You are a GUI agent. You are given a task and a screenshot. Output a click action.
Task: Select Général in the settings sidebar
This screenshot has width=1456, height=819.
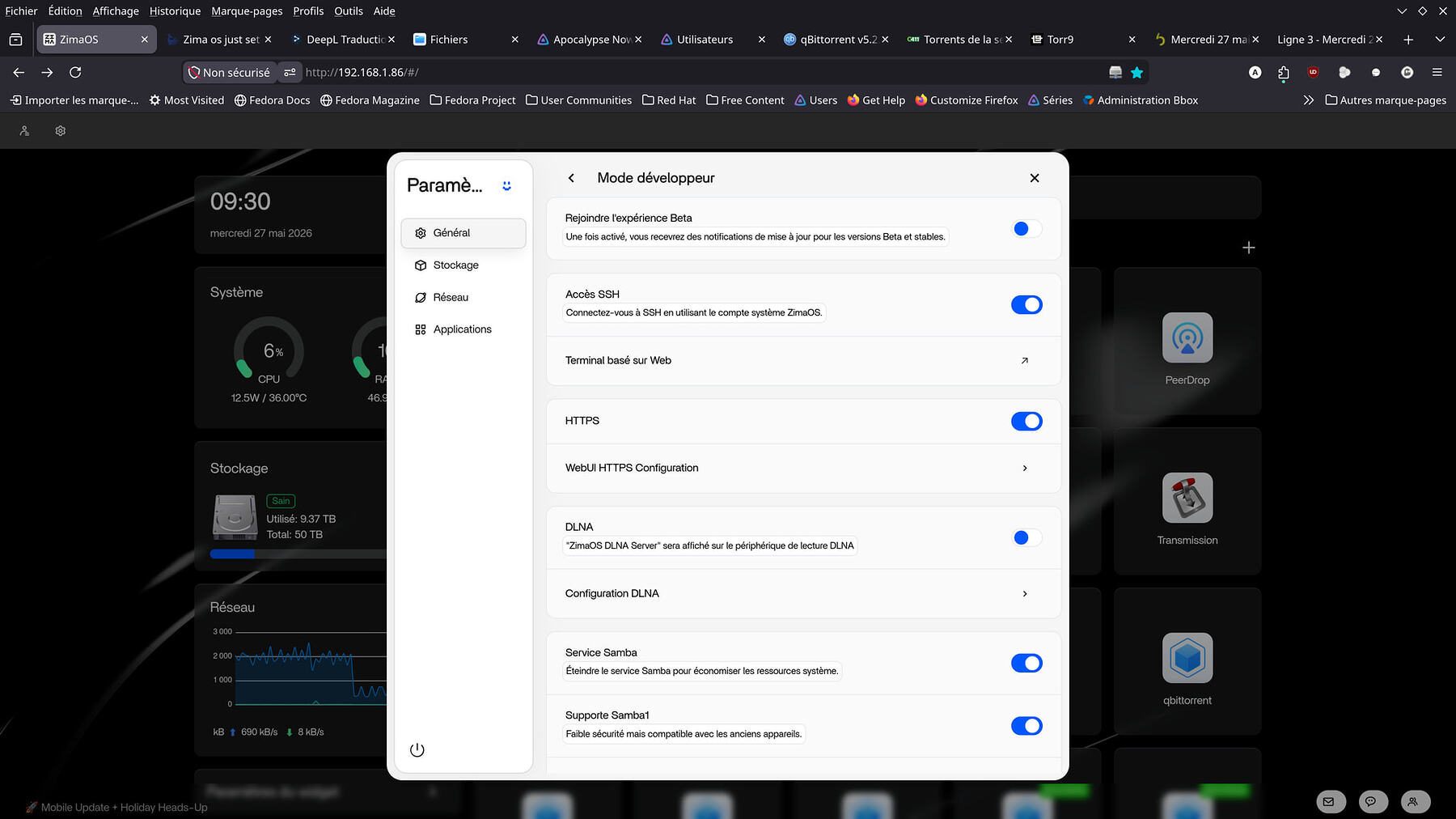463,233
